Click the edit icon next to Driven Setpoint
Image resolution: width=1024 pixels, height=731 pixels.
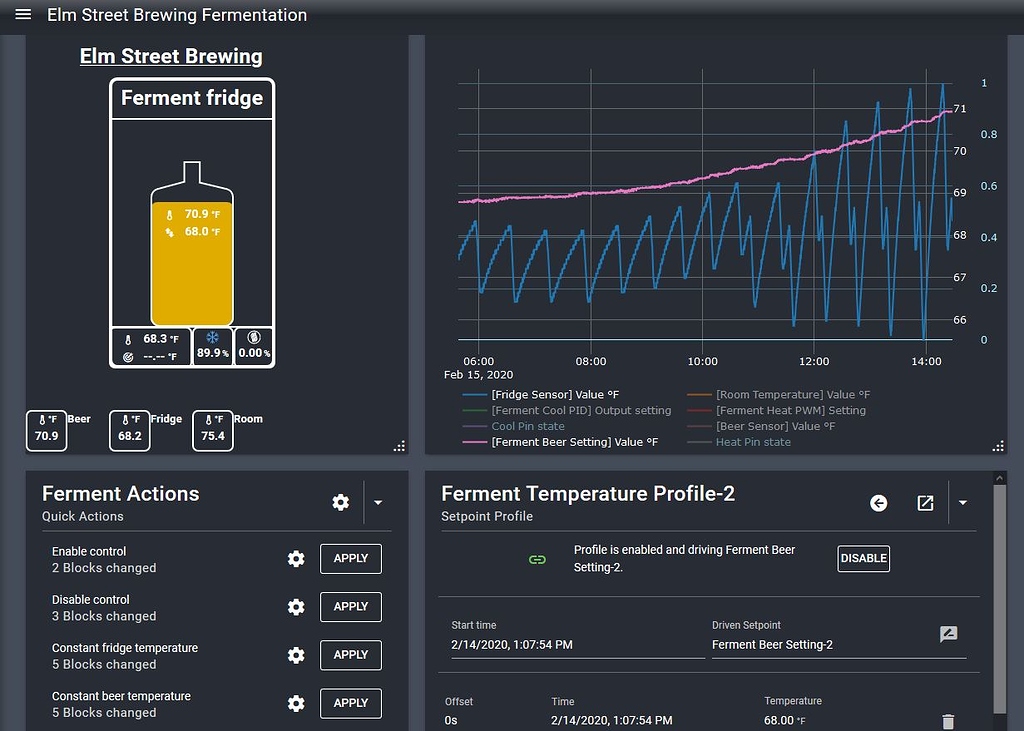948,633
